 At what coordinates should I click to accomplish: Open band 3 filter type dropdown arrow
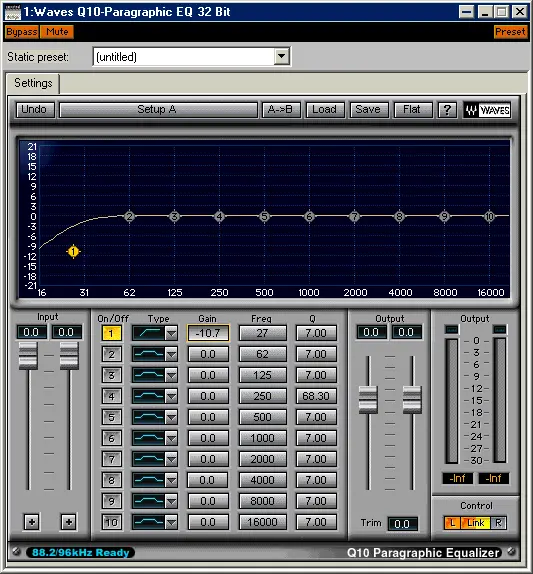click(171, 375)
